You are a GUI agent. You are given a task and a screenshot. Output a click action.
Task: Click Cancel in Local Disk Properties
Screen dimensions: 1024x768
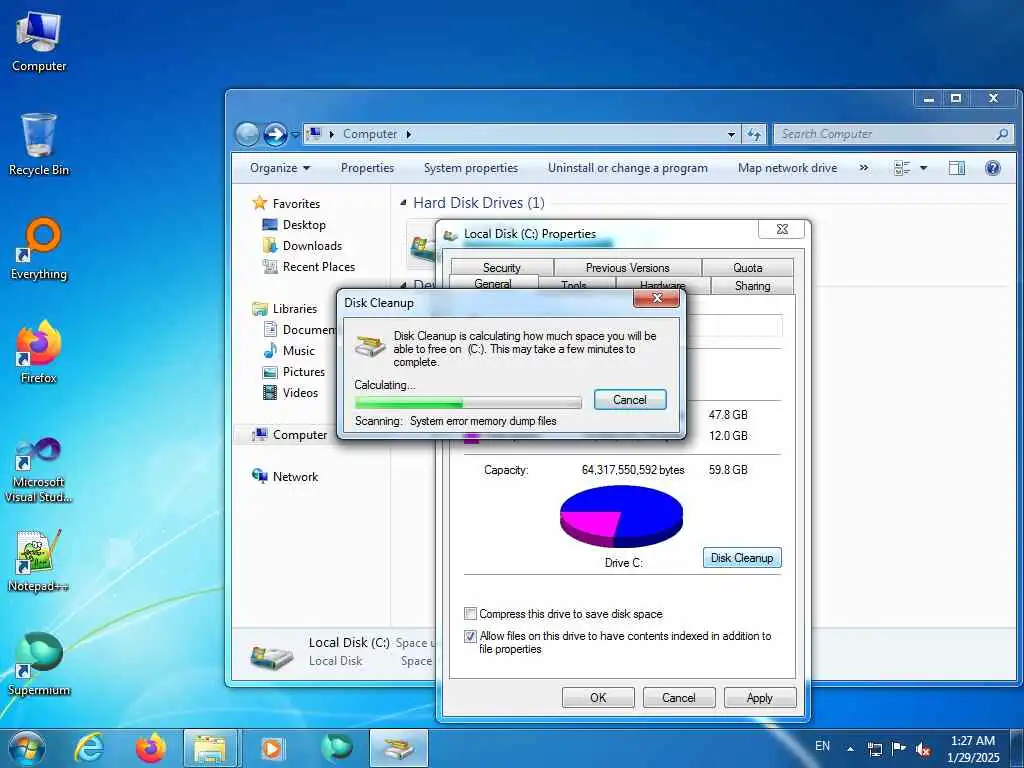(679, 697)
